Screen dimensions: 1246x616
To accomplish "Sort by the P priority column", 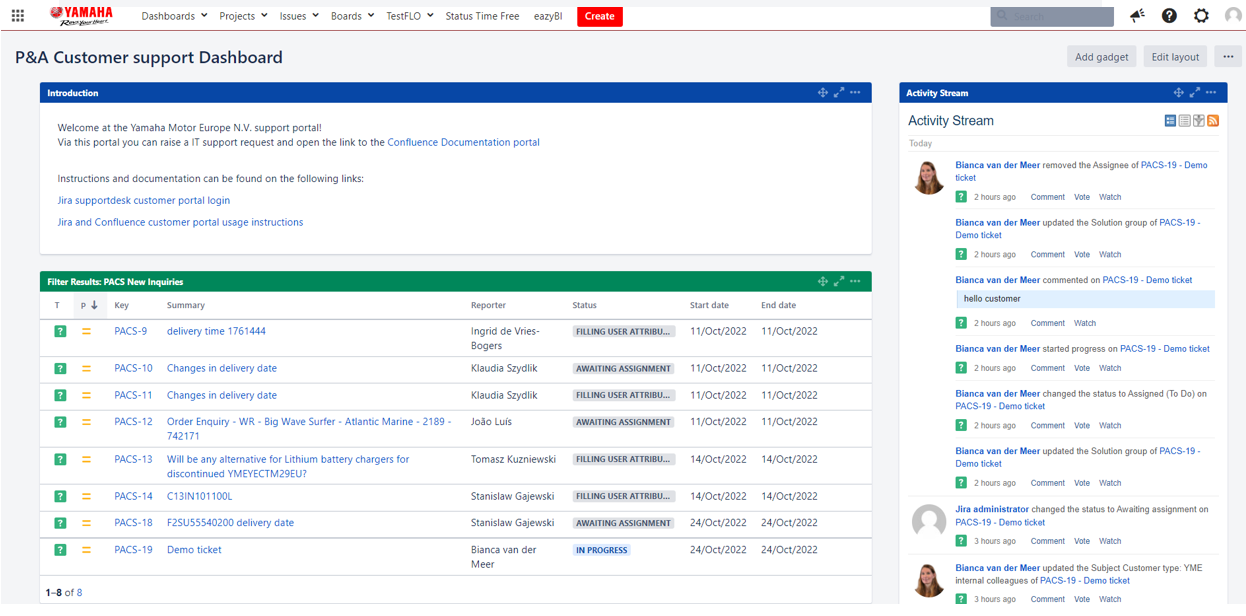I will tap(89, 305).
